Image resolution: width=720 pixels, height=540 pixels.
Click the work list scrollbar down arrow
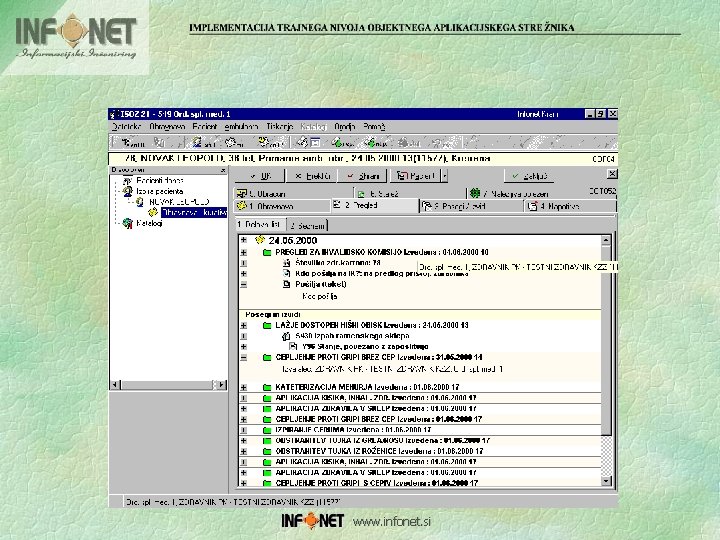606,481
